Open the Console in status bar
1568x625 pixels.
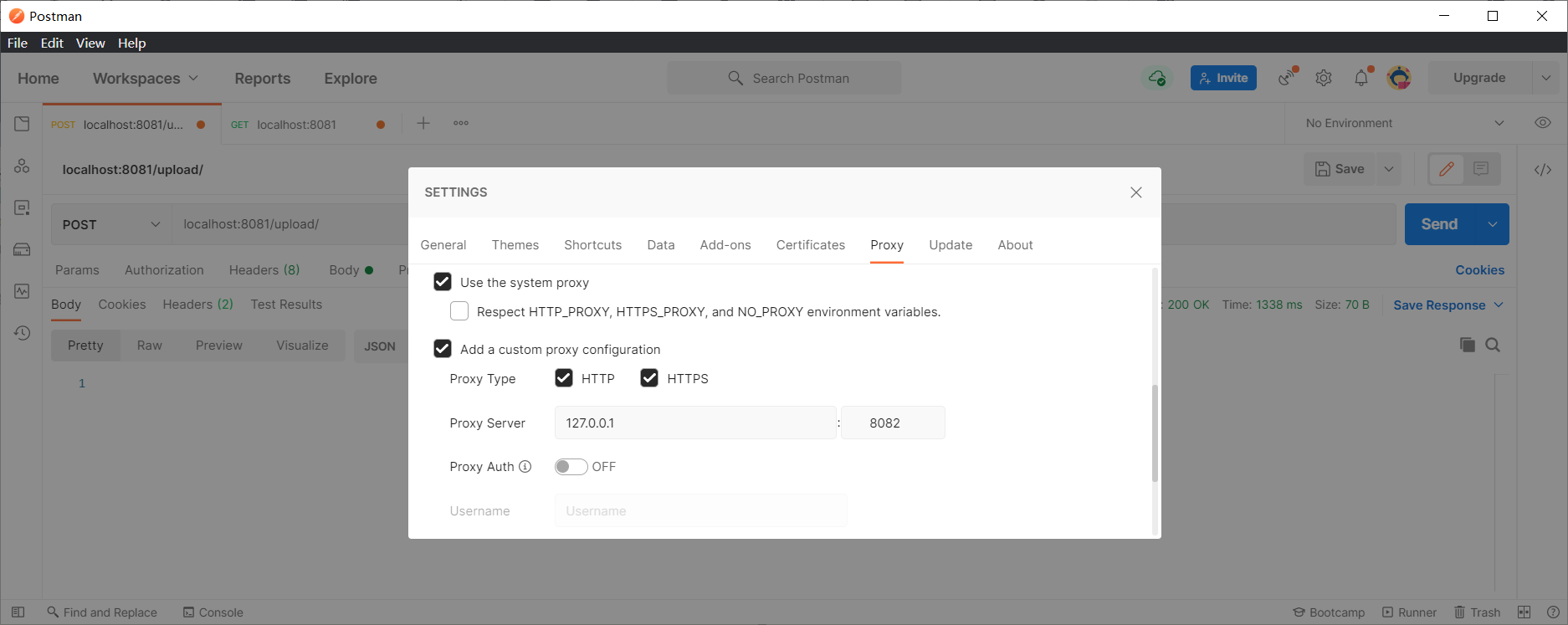tap(213, 612)
